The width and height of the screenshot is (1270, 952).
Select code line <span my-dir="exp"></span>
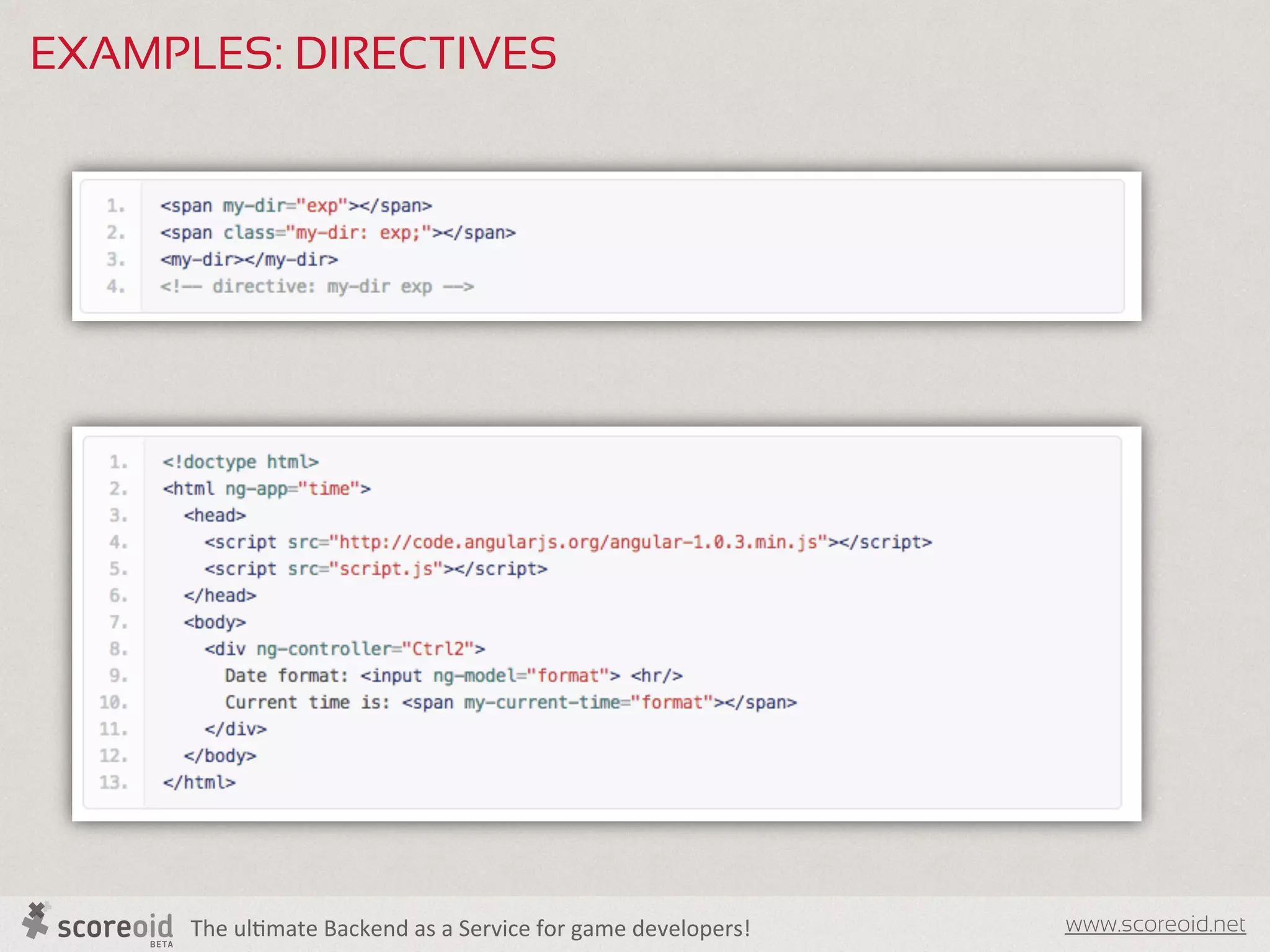296,206
